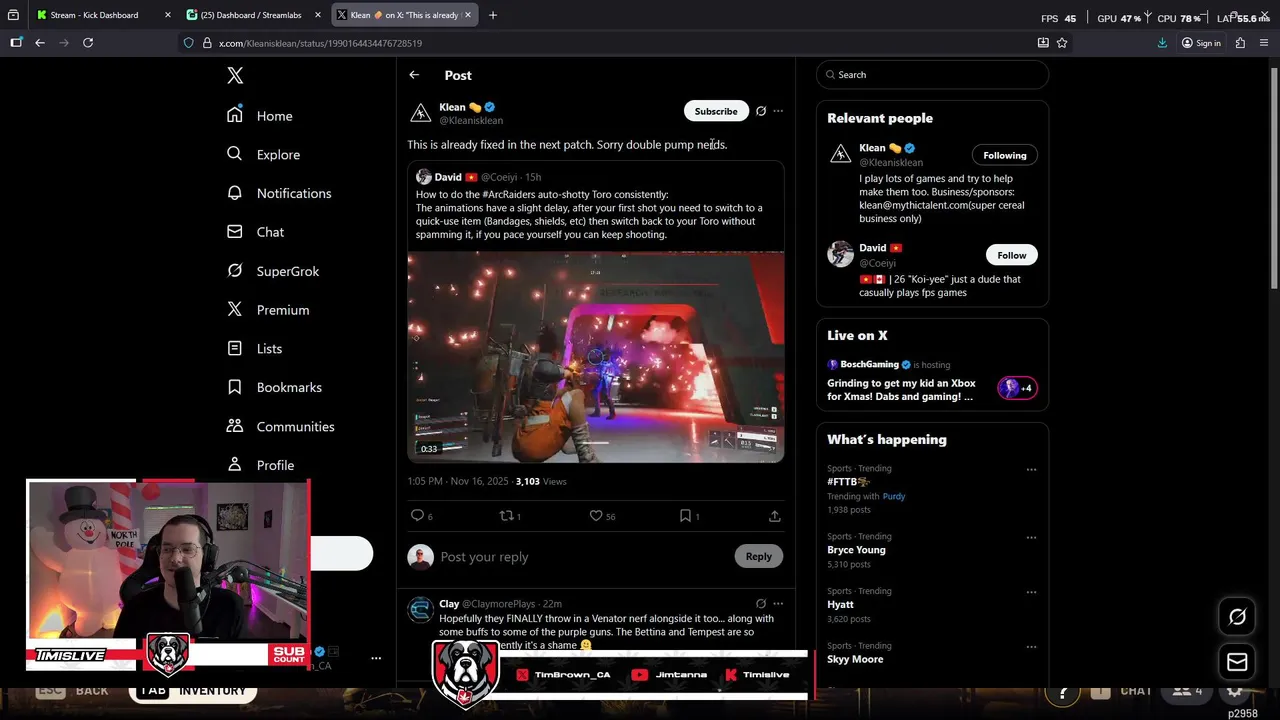Viewport: 1280px width, 720px height.
Task: Like the post with the heart icon
Action: pos(596,516)
